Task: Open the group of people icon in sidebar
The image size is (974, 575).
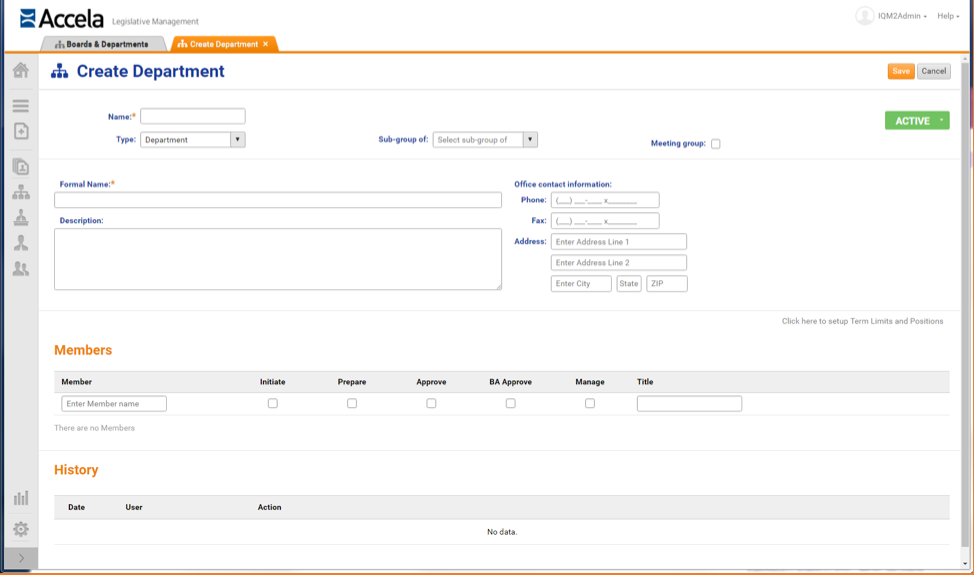Action: (x=20, y=268)
